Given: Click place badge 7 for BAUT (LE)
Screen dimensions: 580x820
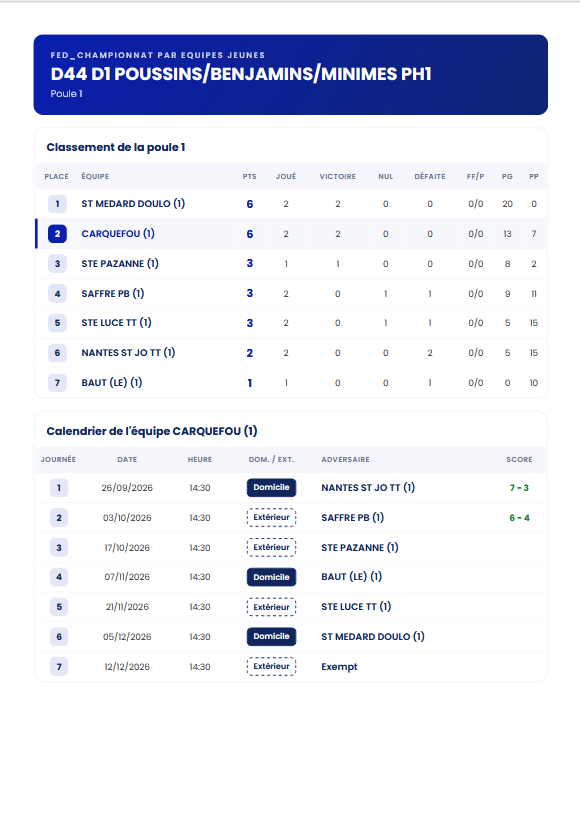Looking at the screenshot, I should click(x=58, y=382).
